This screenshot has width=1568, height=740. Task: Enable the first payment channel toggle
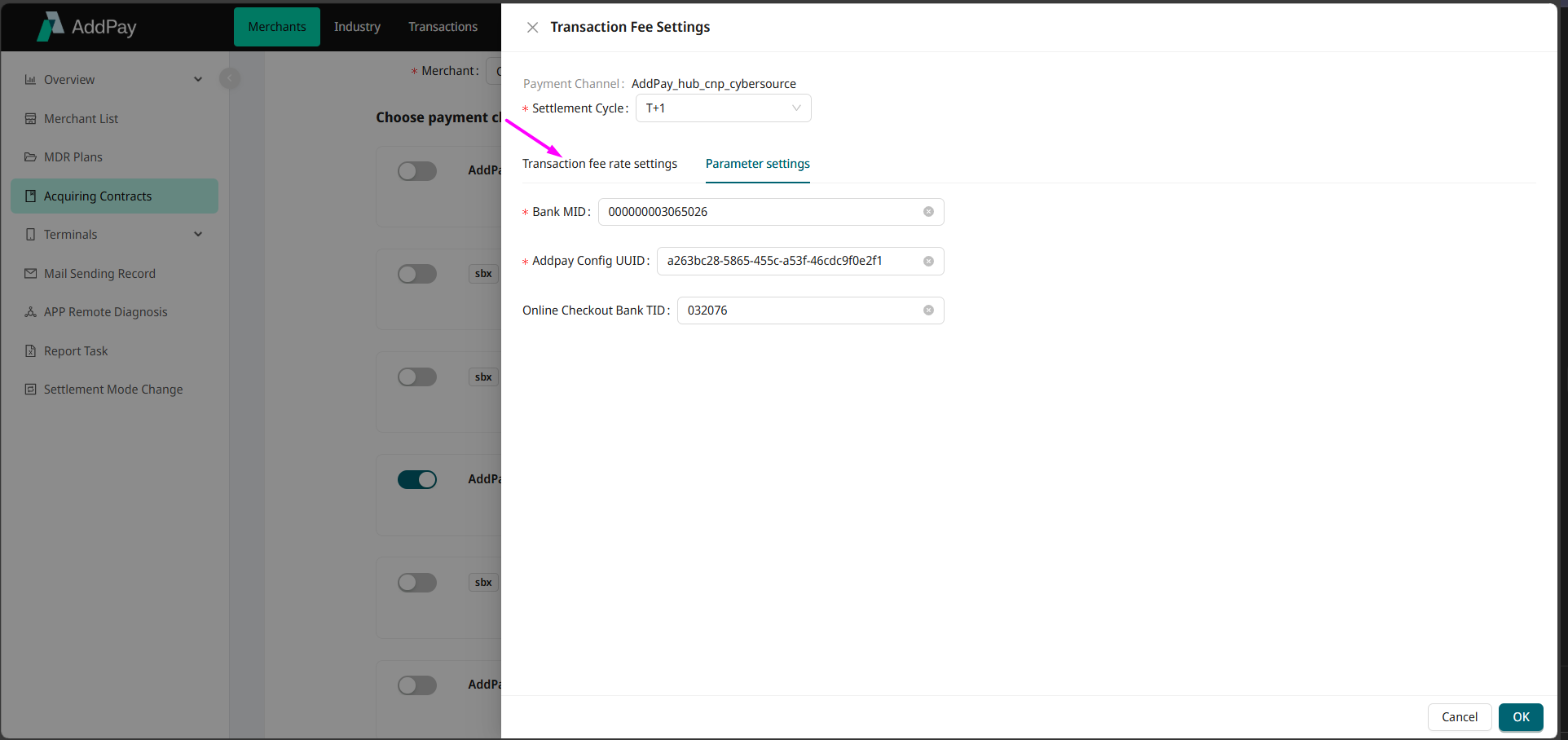[x=417, y=171]
